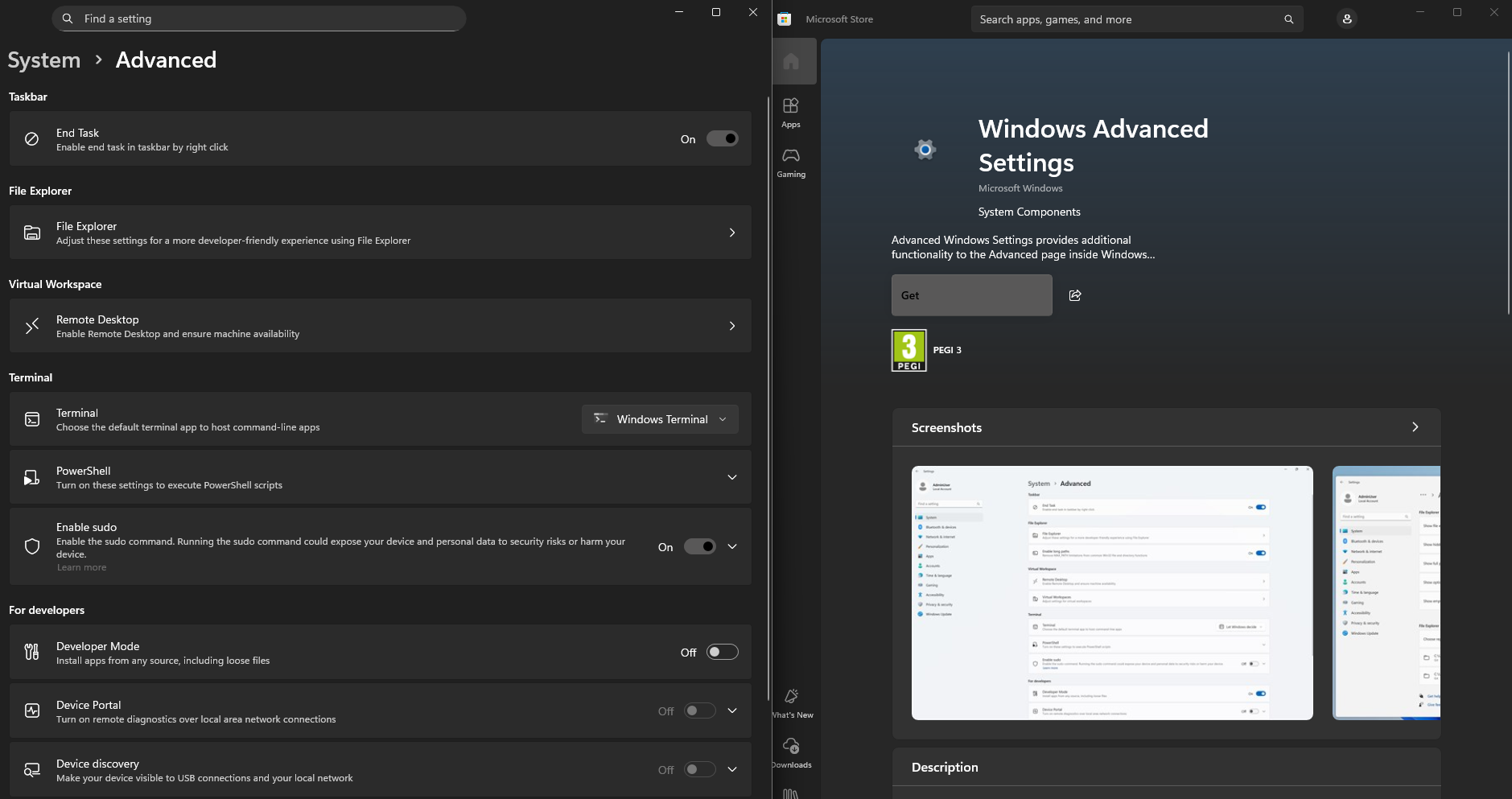The image size is (1512, 799).
Task: Toggle the Device discovery switch
Action: 700,769
